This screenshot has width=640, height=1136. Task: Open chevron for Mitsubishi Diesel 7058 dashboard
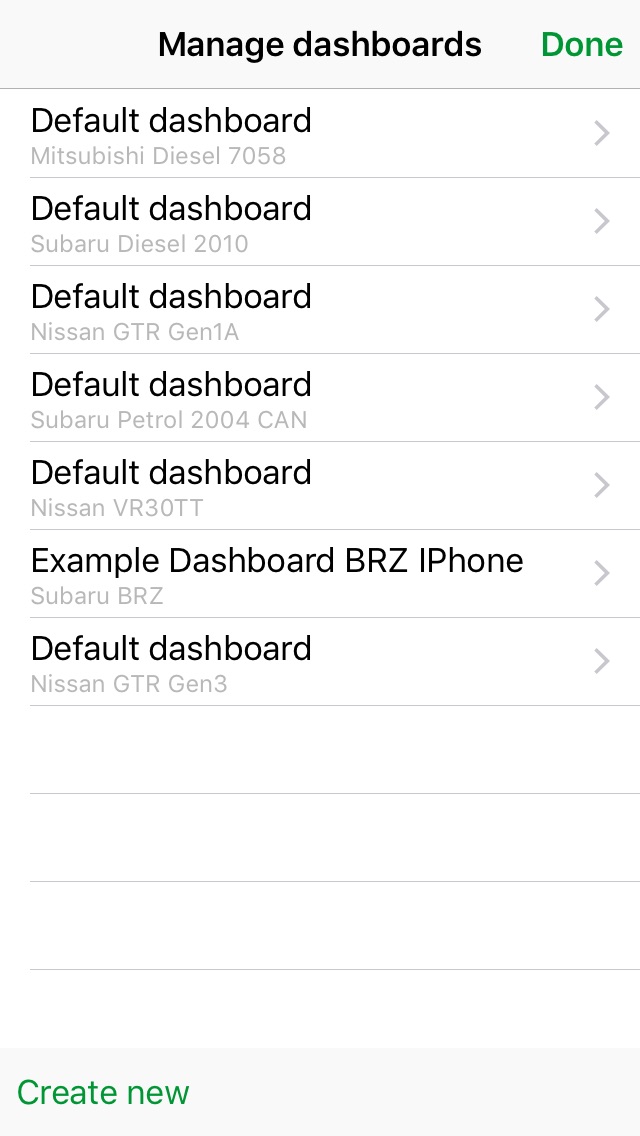(601, 134)
